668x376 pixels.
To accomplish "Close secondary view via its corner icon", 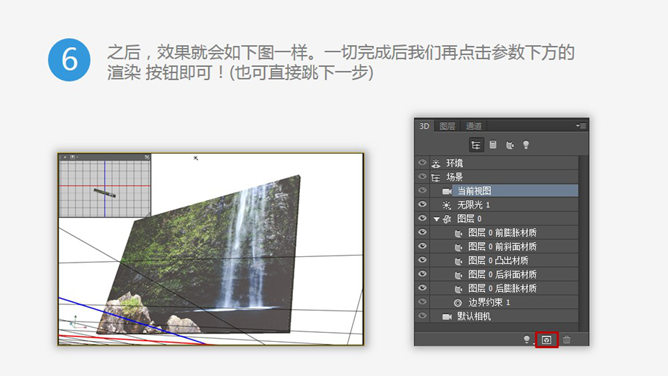I will click(x=147, y=157).
